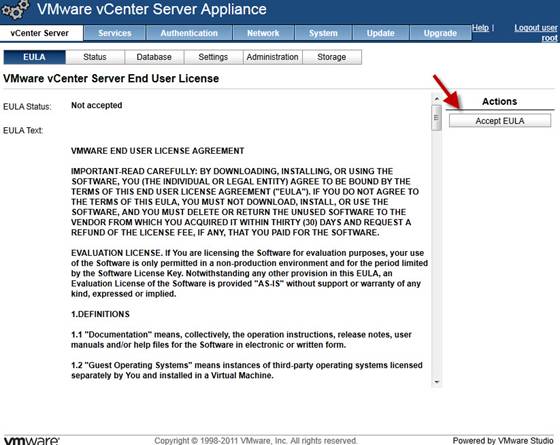Click the Accept EULA button
The image size is (560, 445).
point(500,121)
